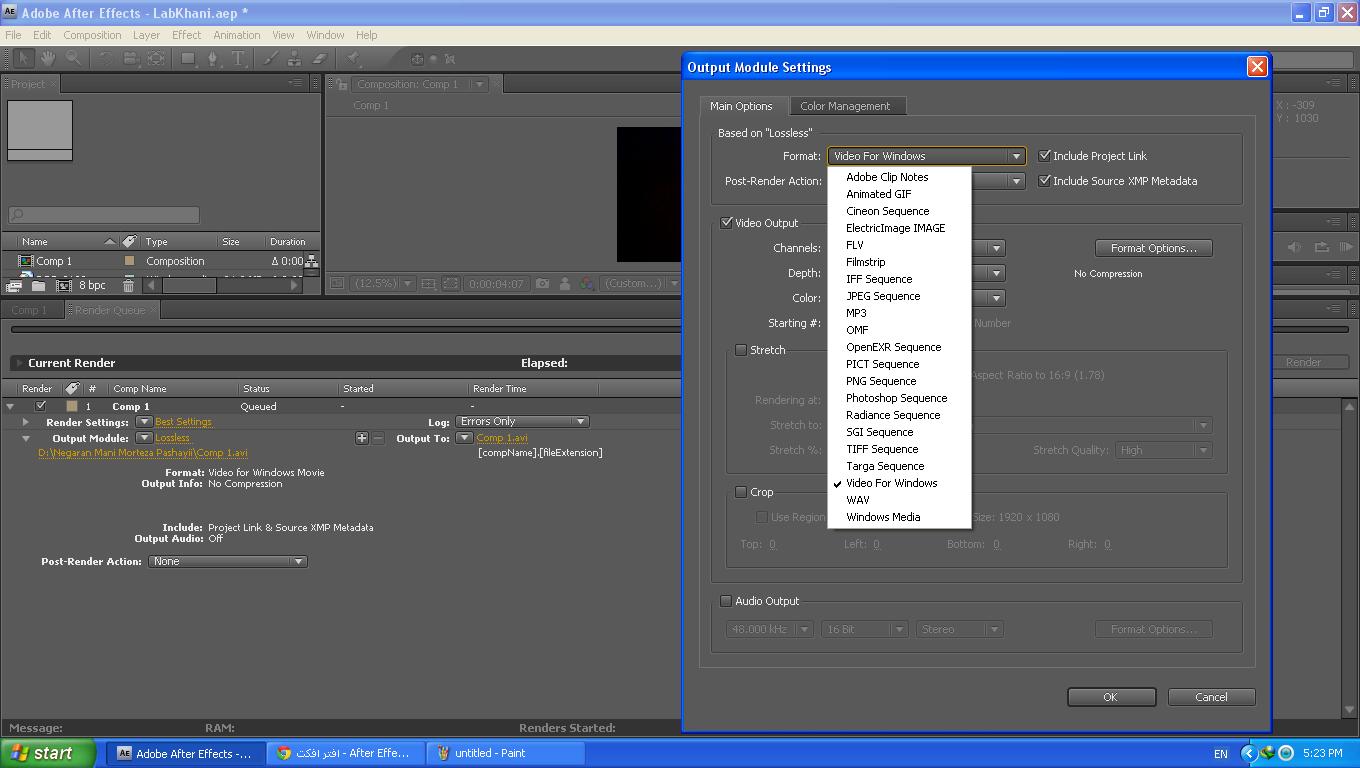Screen dimensions: 1360x768
Task: Open the Windows start button
Action: (x=48, y=753)
